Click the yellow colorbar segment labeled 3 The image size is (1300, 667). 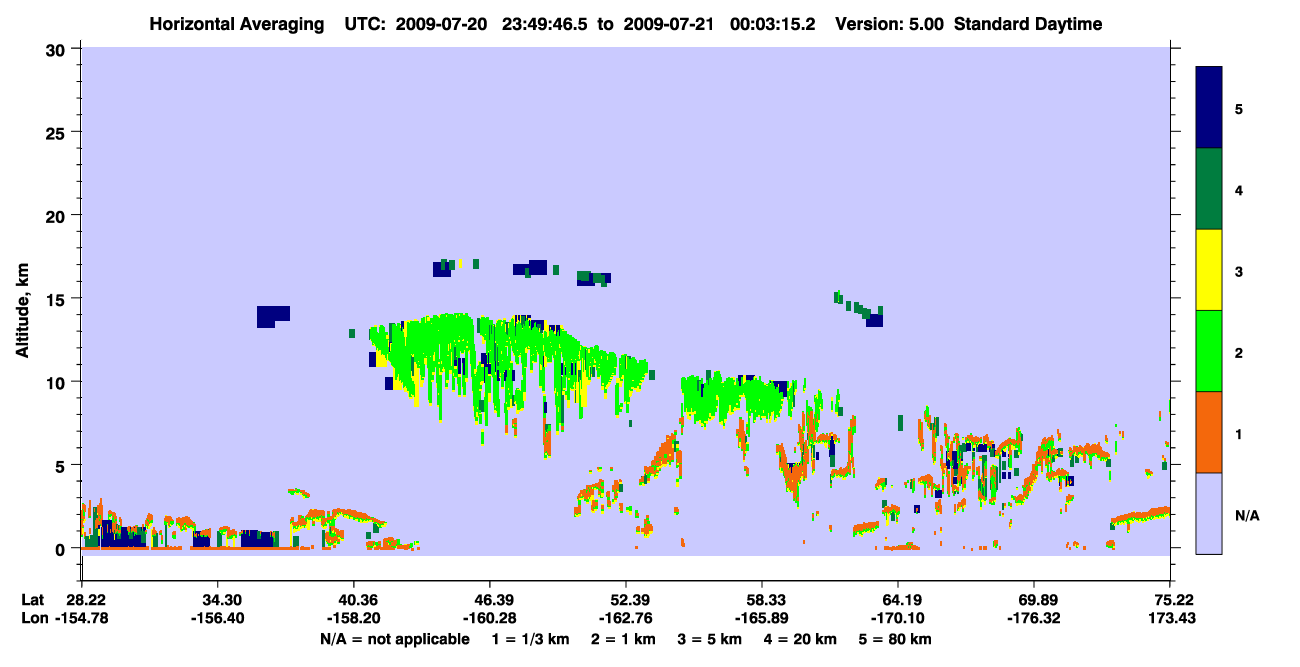point(1209,270)
